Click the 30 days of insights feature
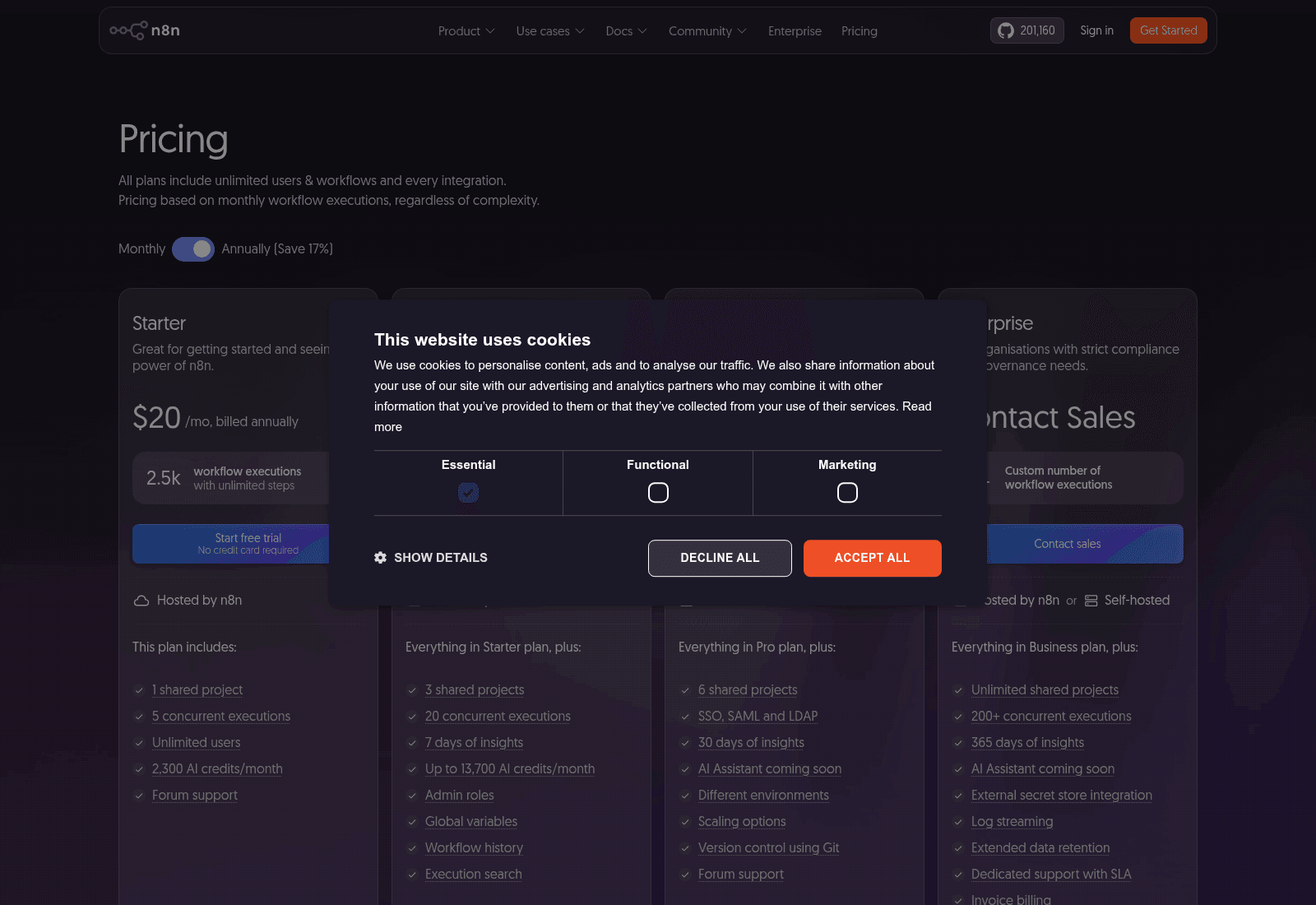 pos(751,743)
